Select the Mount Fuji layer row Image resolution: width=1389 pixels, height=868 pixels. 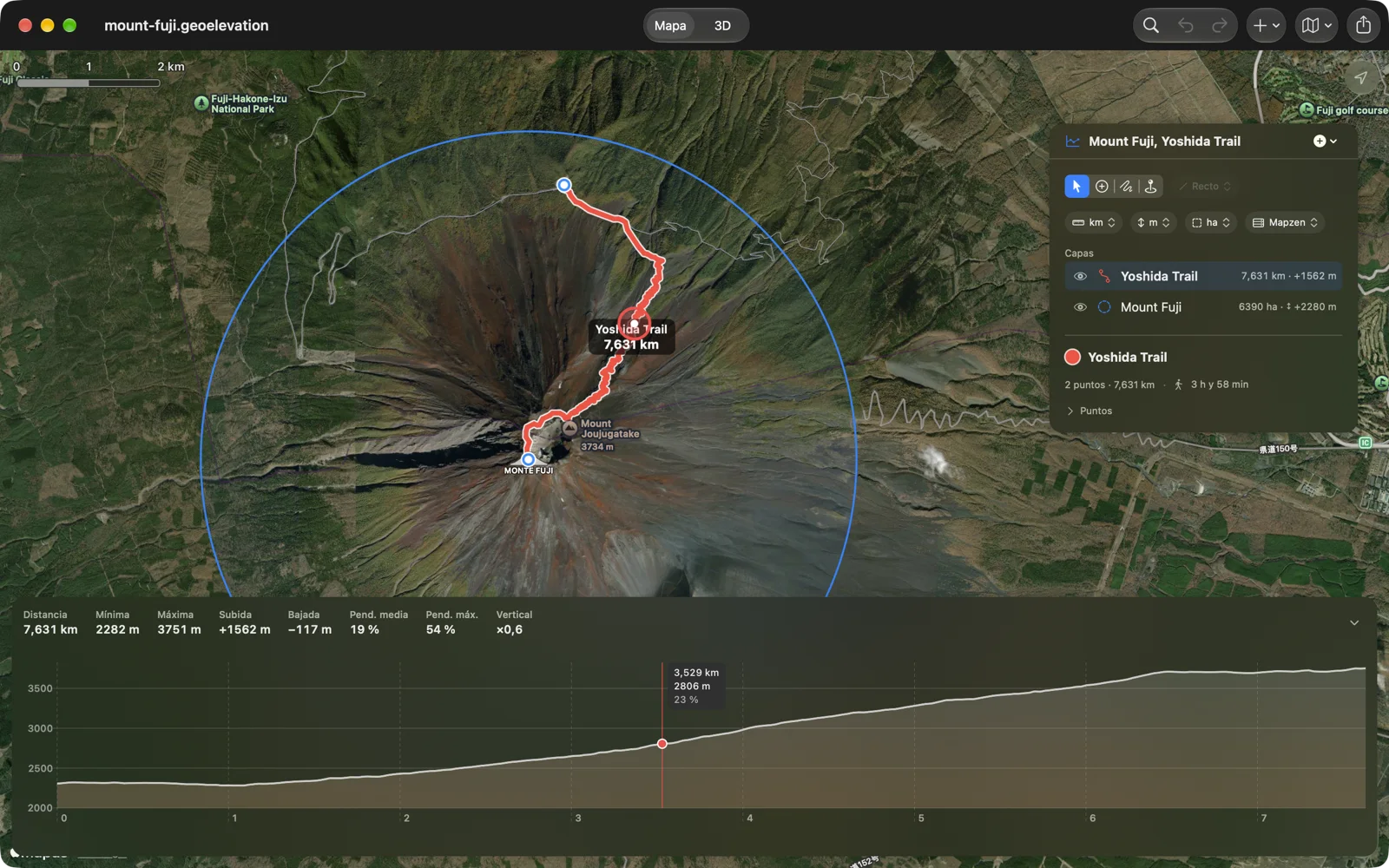1203,307
